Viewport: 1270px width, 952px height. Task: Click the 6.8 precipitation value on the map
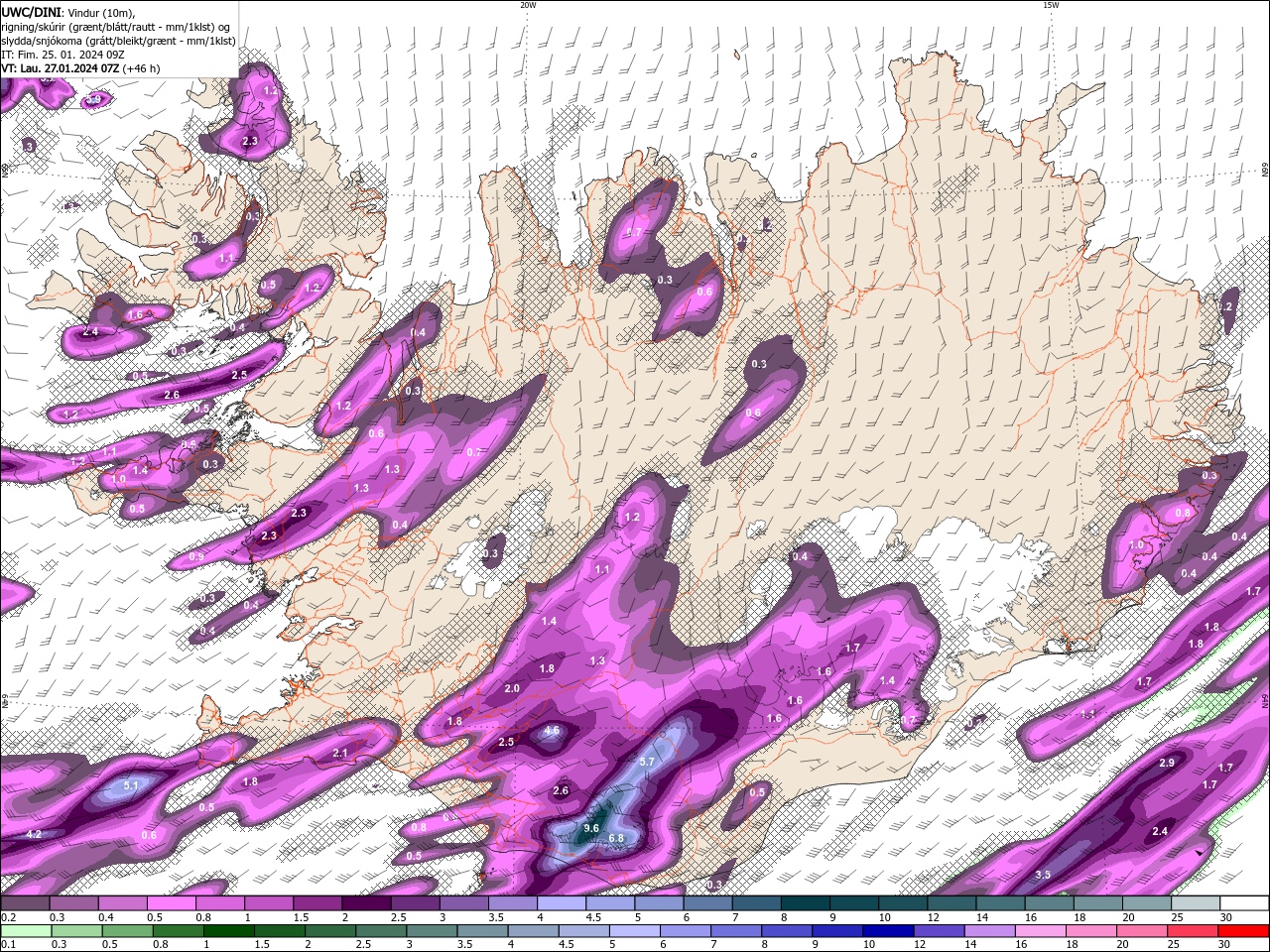coord(616,838)
